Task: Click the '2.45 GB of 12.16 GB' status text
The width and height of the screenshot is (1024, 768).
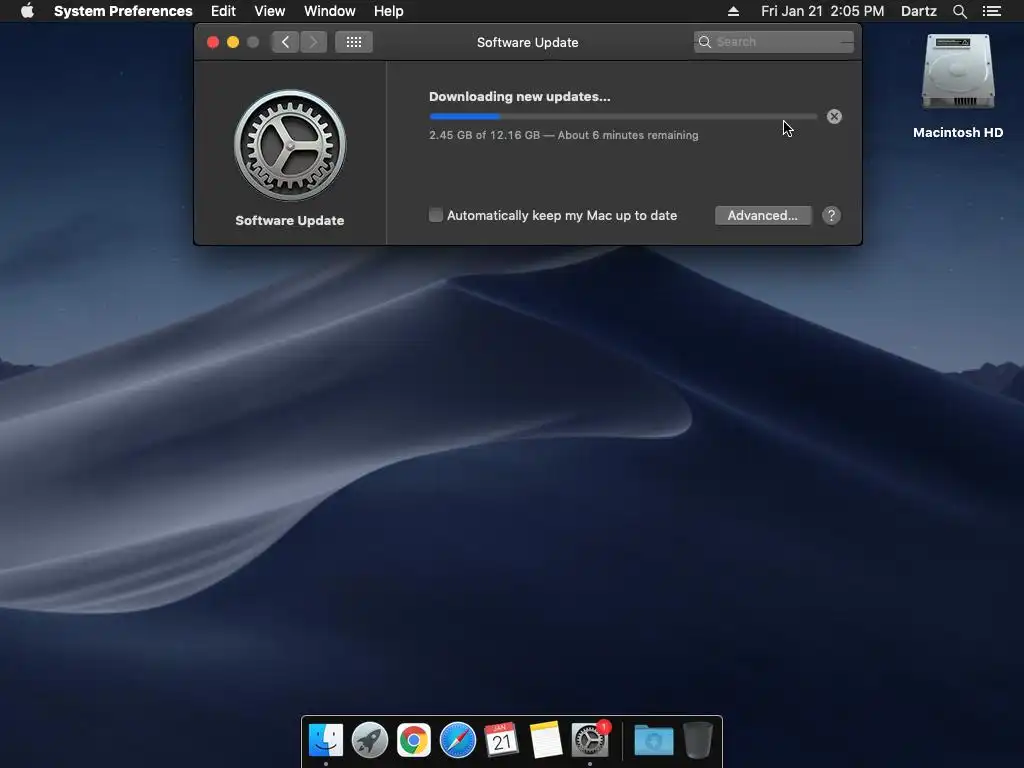Action: click(x=485, y=135)
